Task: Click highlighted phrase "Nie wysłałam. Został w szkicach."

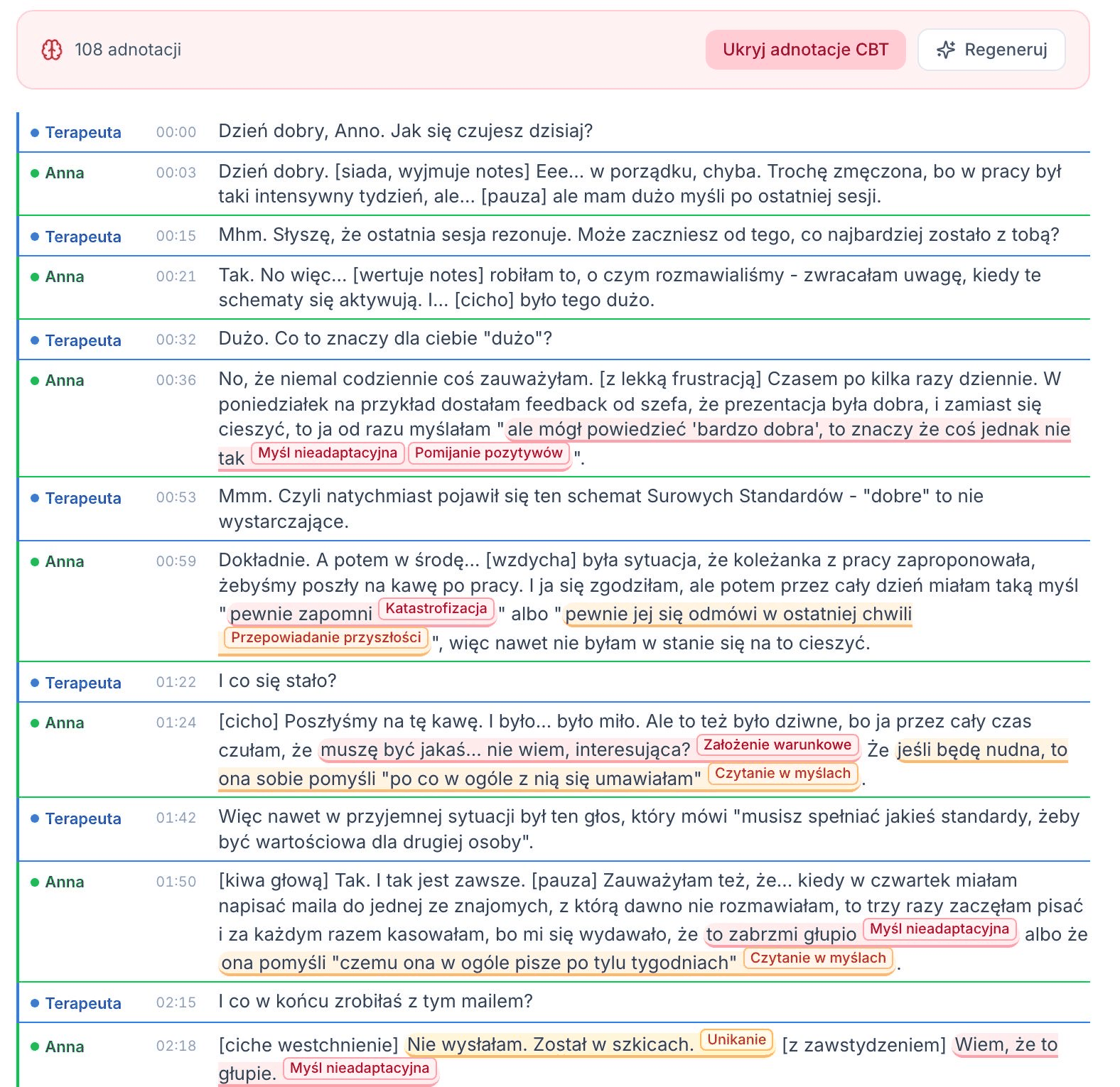Action: (550, 1044)
